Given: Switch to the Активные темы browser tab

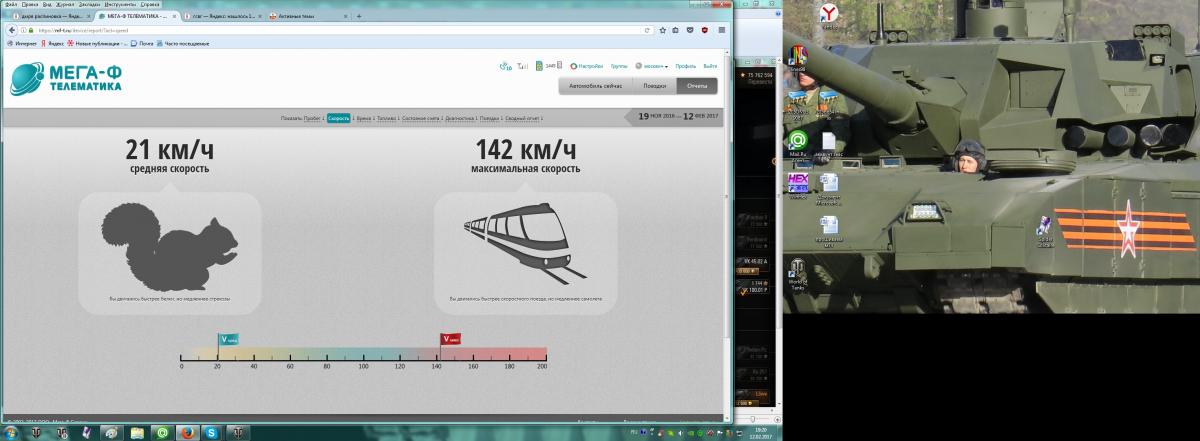Looking at the screenshot, I should click(310, 17).
